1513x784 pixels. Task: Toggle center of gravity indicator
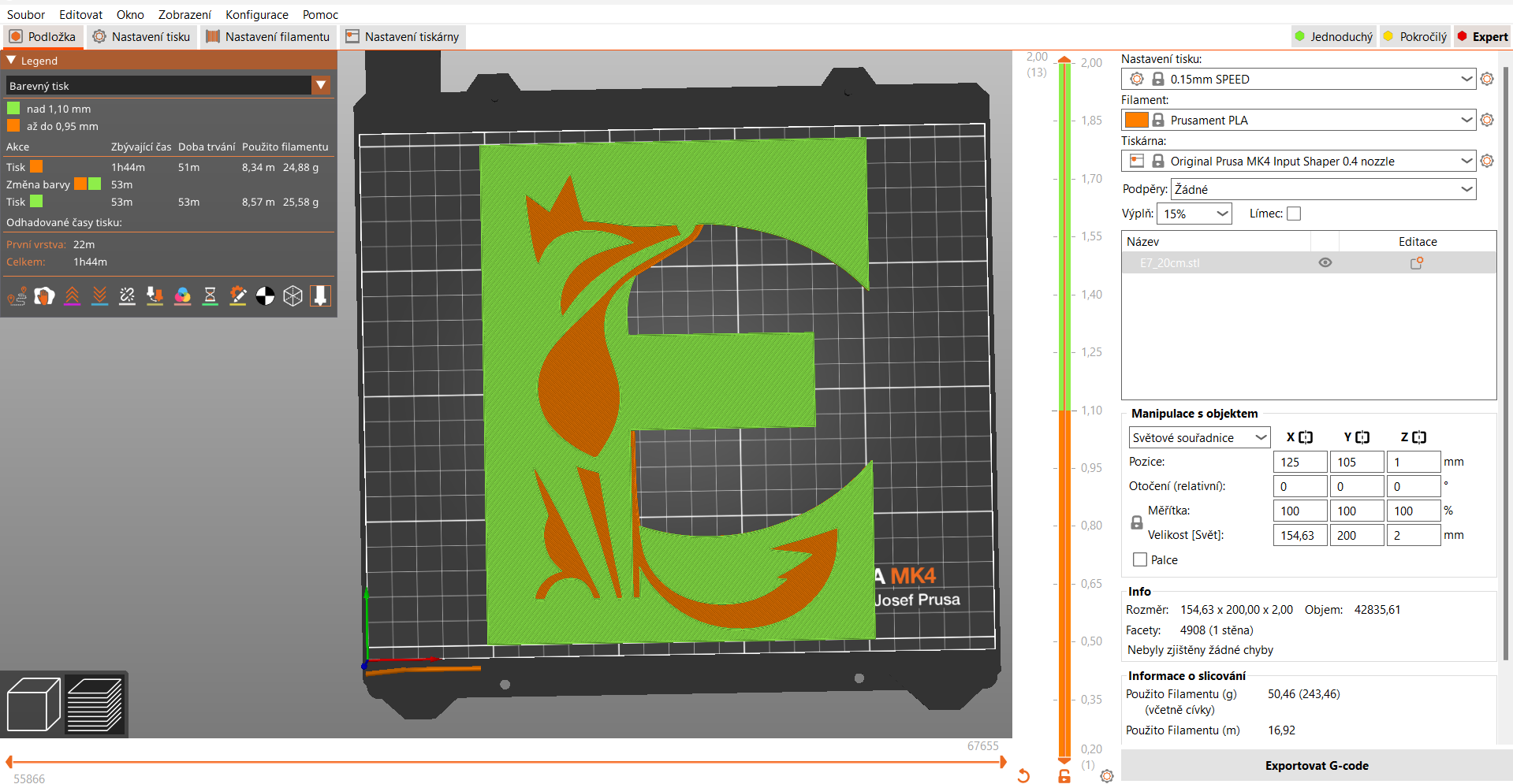tap(265, 295)
